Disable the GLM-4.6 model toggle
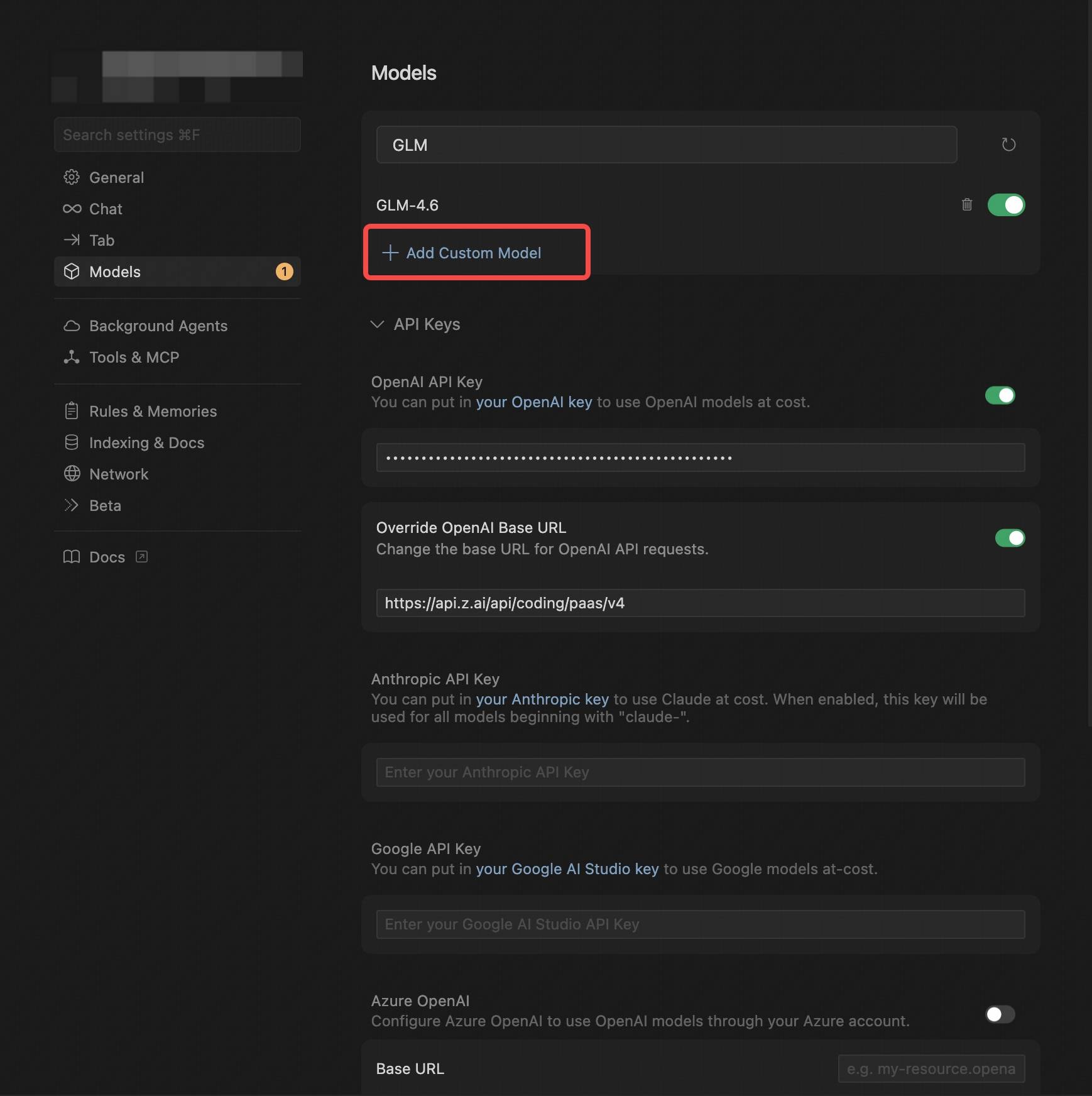The height and width of the screenshot is (1096, 1092). tap(1006, 205)
